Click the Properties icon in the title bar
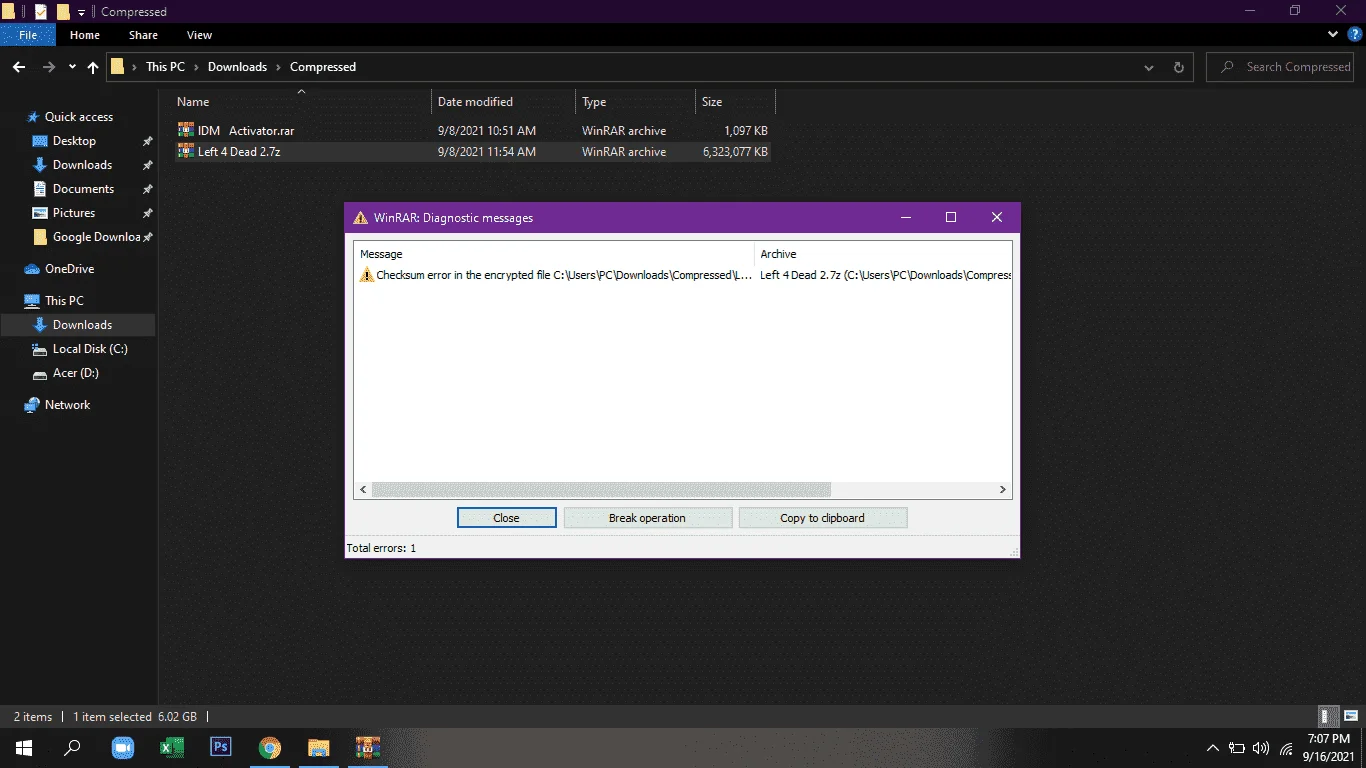The height and width of the screenshot is (768, 1366). coord(41,12)
